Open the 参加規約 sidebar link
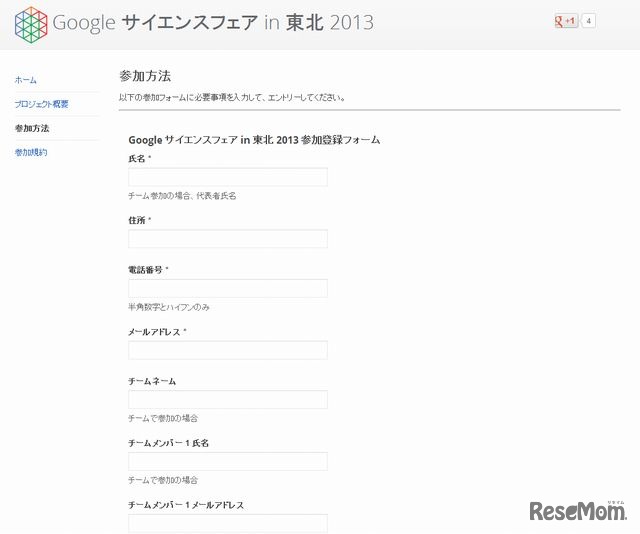Viewport: 640px width, 534px height. 31,152
